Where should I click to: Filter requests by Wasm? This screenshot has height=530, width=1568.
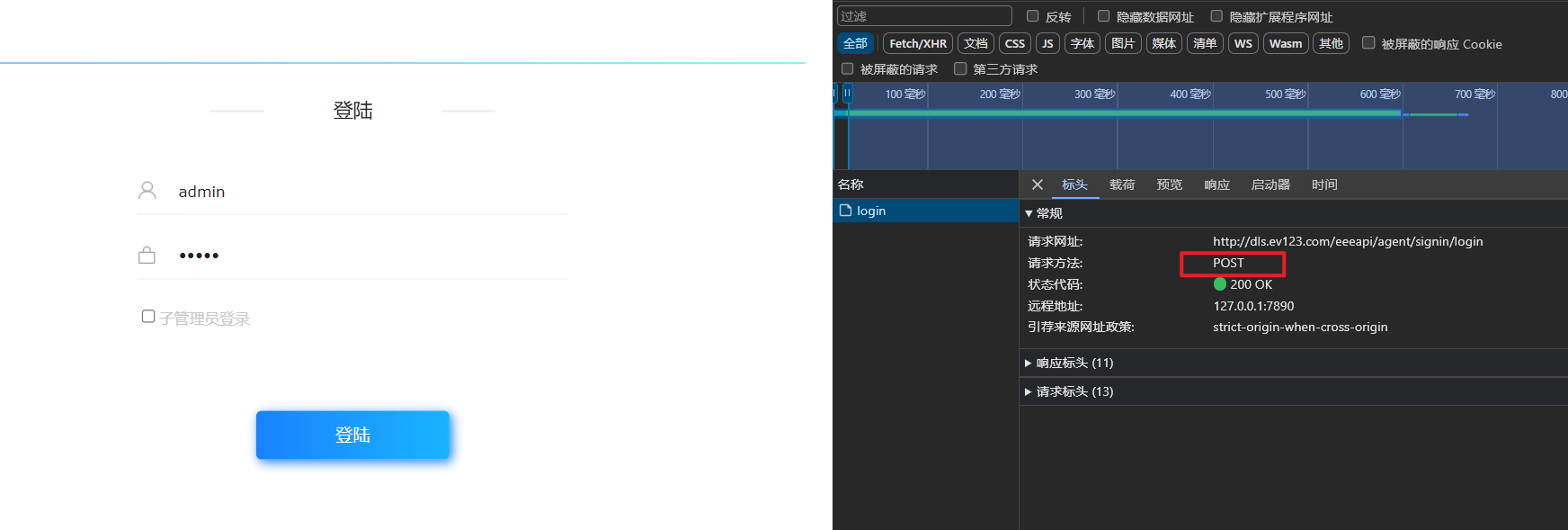coord(1286,43)
